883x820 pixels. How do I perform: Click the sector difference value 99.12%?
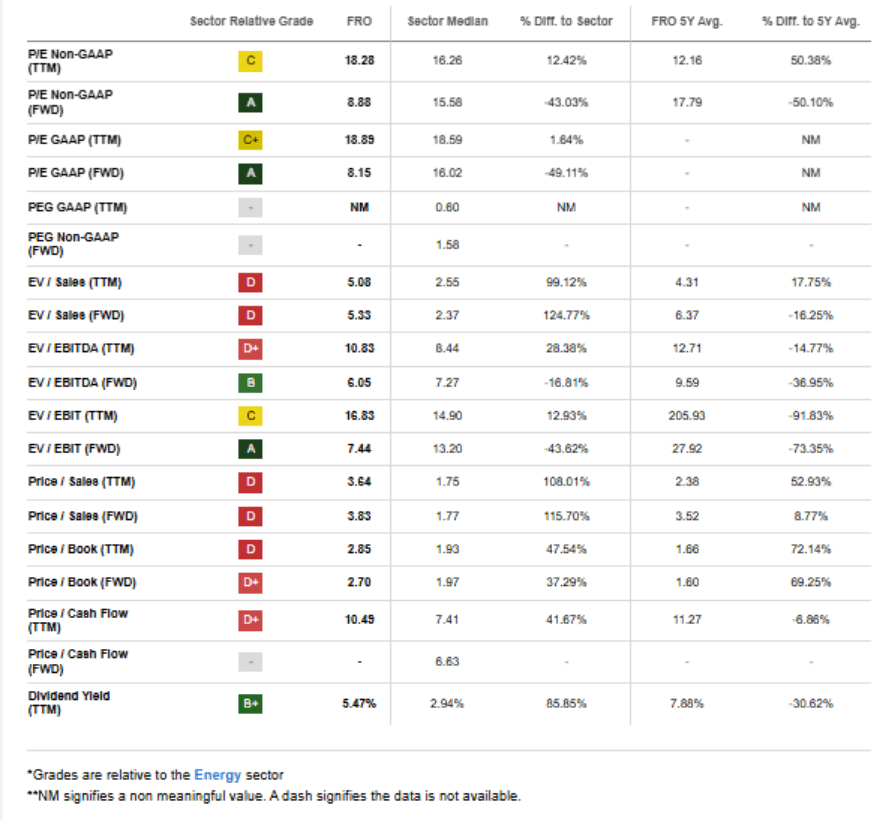[x=566, y=282]
